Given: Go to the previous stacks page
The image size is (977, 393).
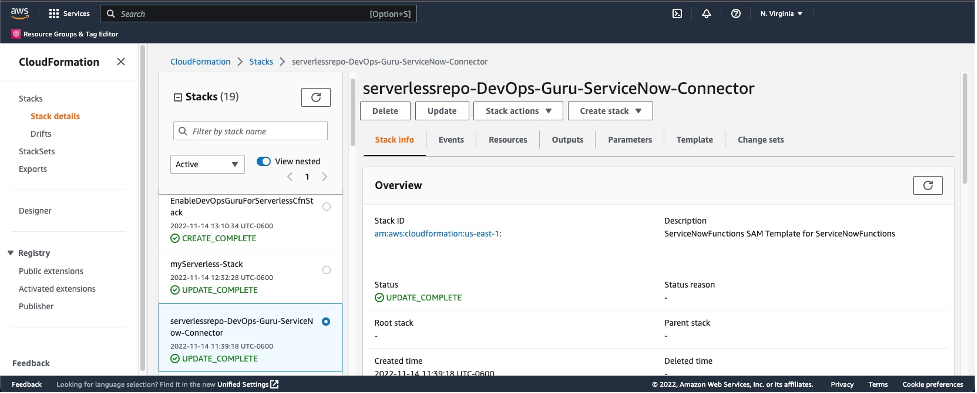Looking at the screenshot, I should pyautogui.click(x=290, y=177).
